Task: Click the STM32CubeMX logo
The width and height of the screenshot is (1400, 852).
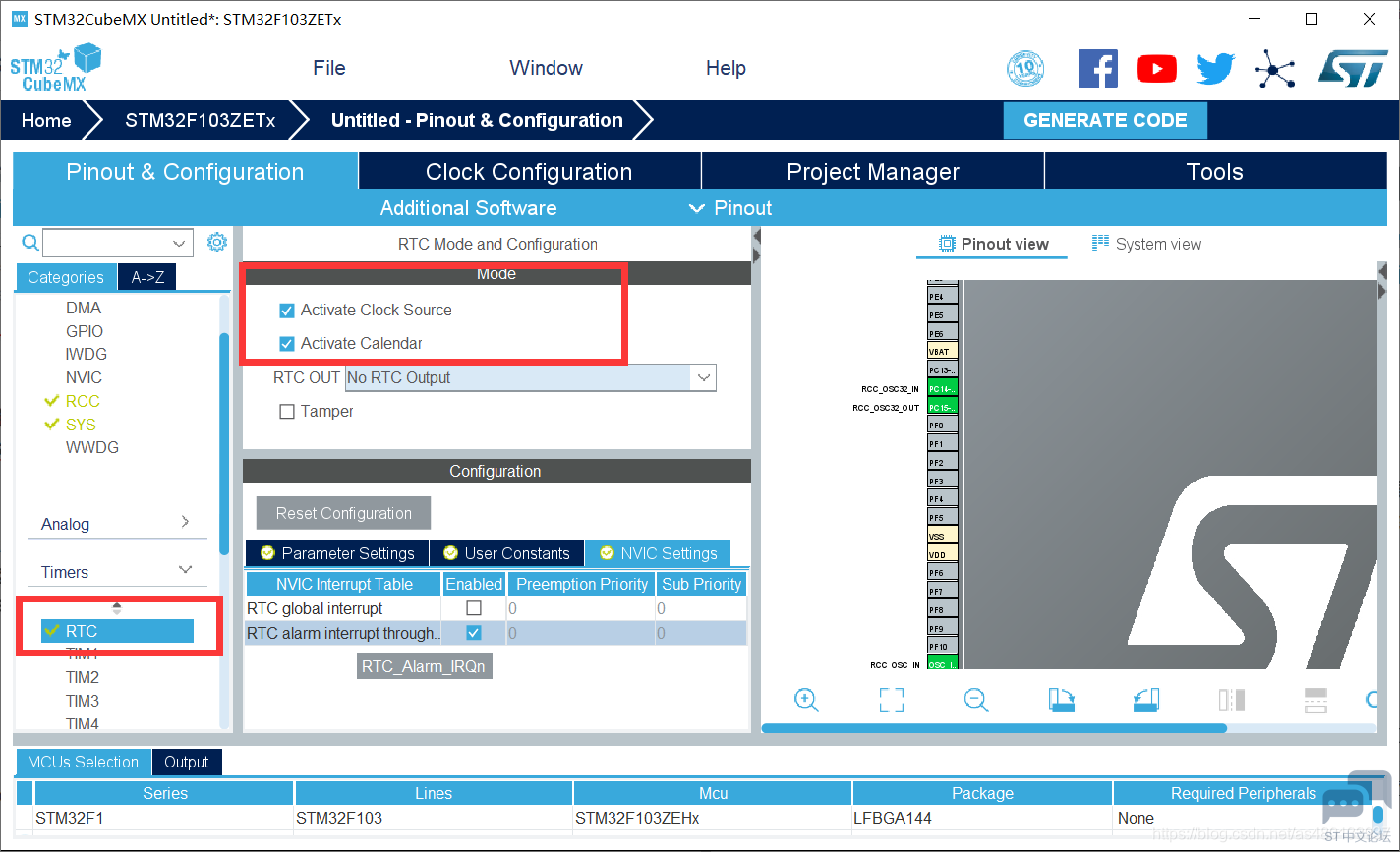Action: point(56,68)
